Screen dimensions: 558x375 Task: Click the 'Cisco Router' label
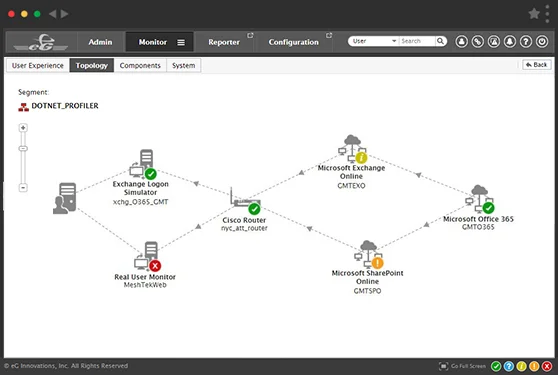pos(244,220)
